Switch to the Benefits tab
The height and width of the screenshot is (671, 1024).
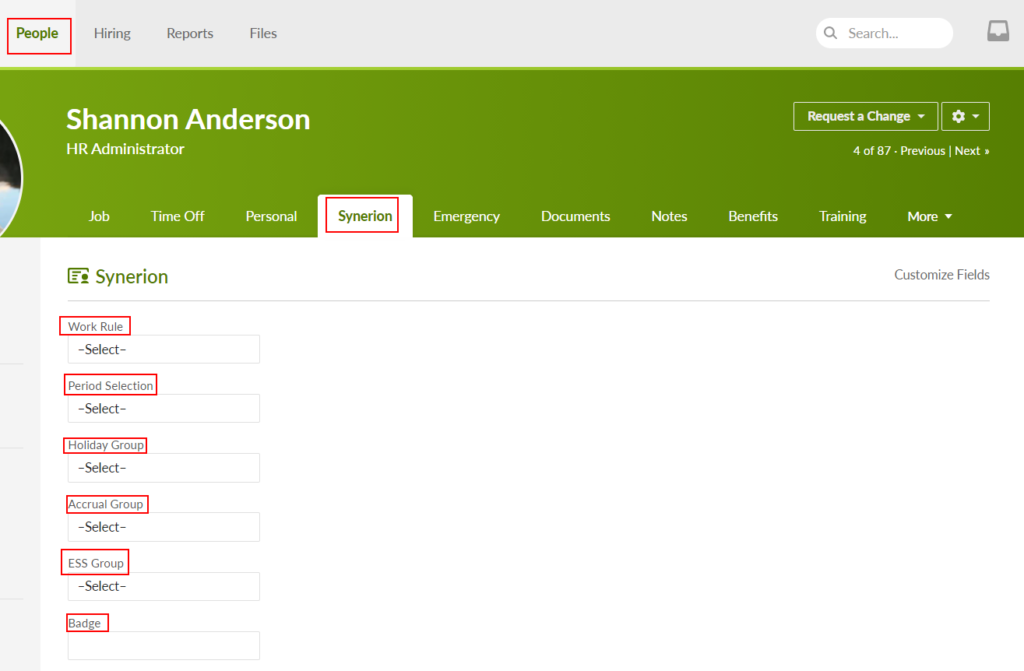click(753, 216)
